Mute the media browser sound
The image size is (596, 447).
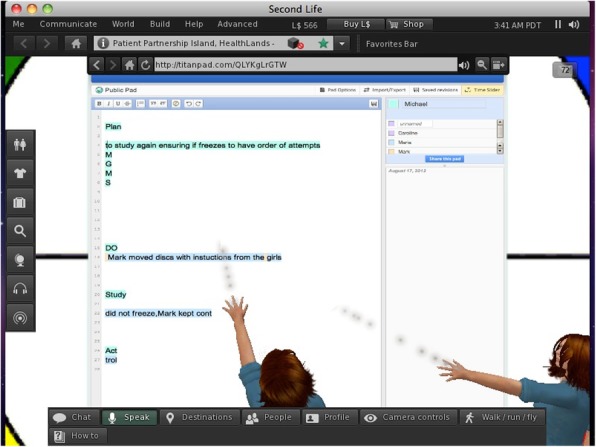[464, 65]
